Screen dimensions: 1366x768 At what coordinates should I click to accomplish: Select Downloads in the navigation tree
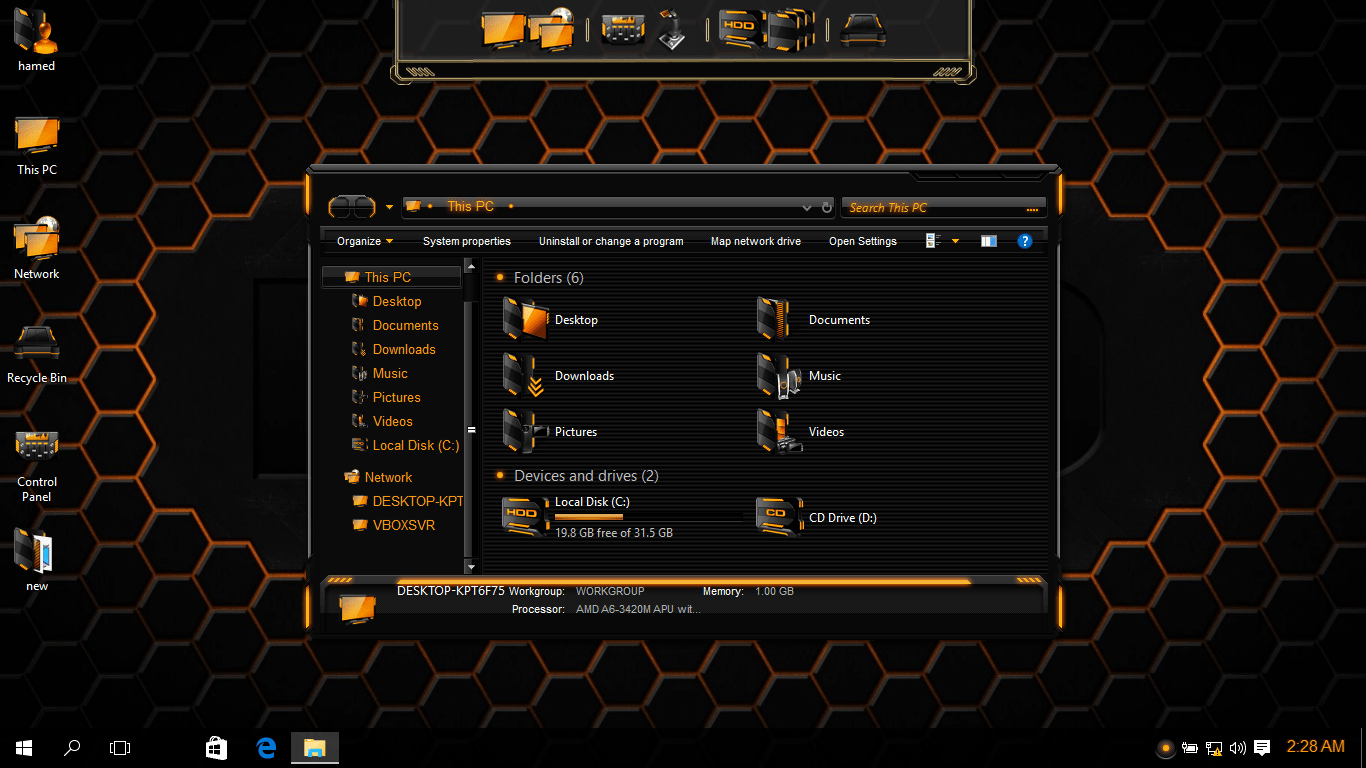coord(404,349)
